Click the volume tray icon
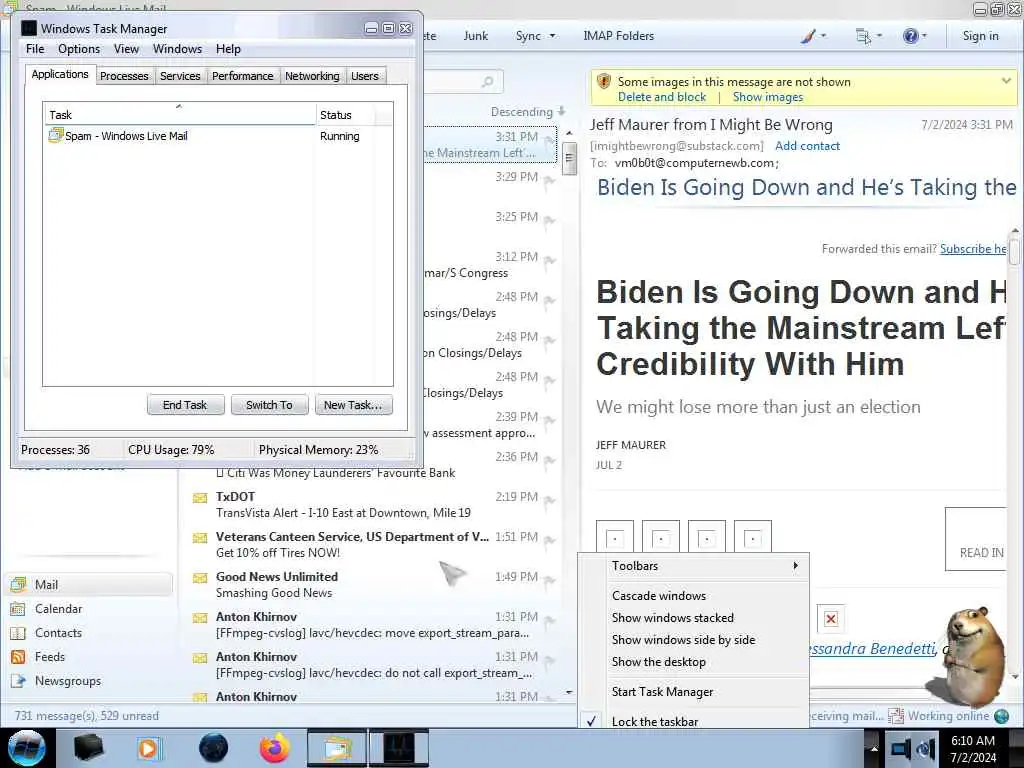 coord(926,748)
